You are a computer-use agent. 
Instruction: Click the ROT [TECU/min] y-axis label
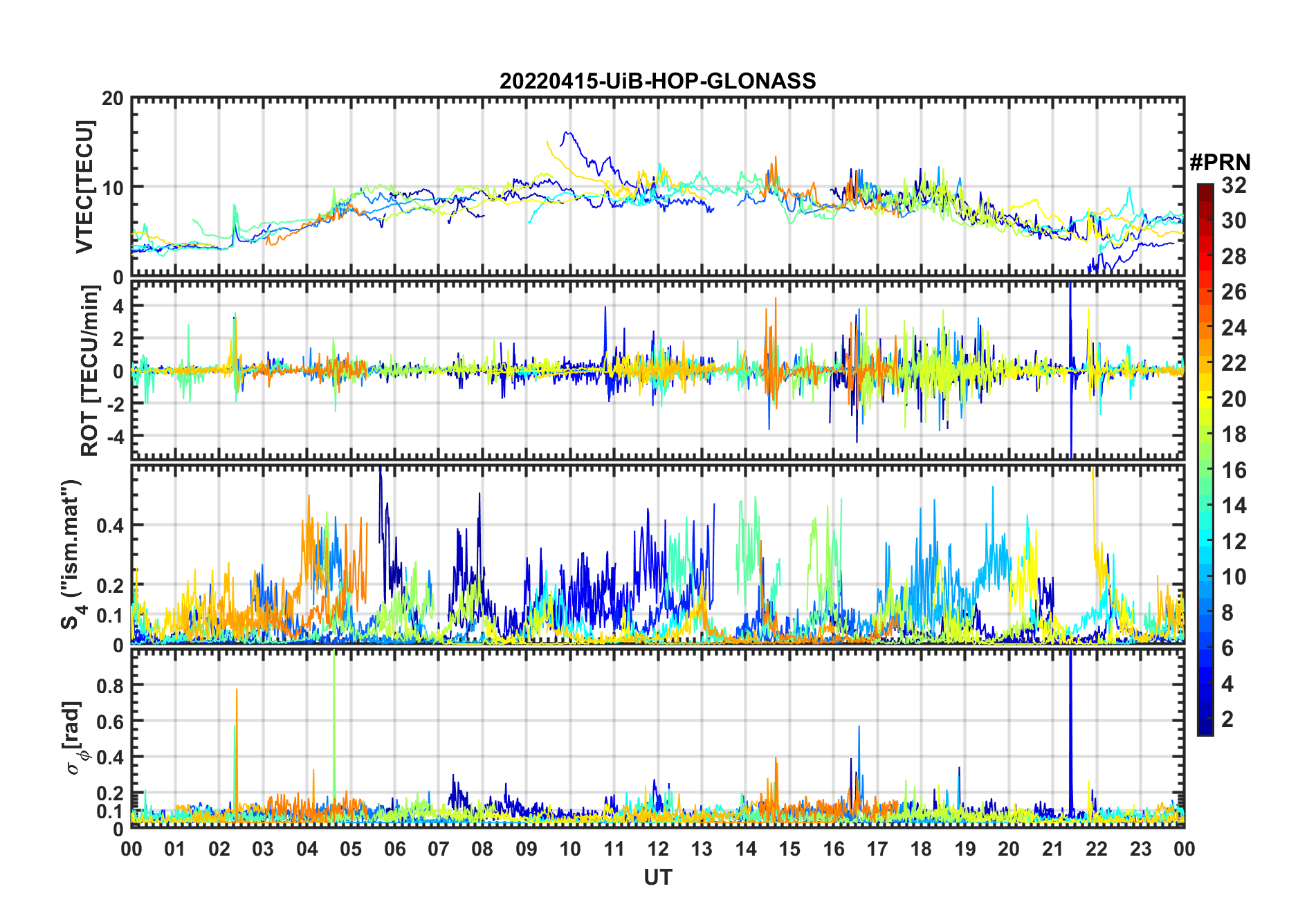pyautogui.click(x=89, y=371)
